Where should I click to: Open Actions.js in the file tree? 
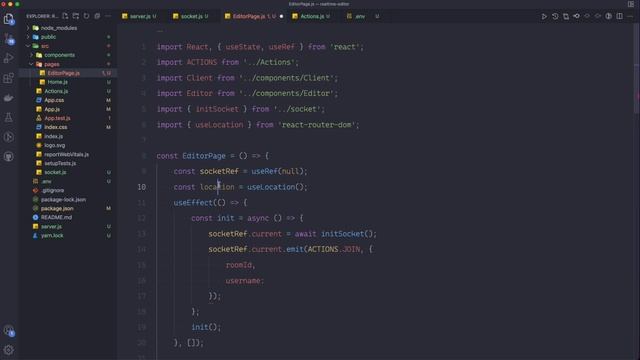[x=56, y=91]
